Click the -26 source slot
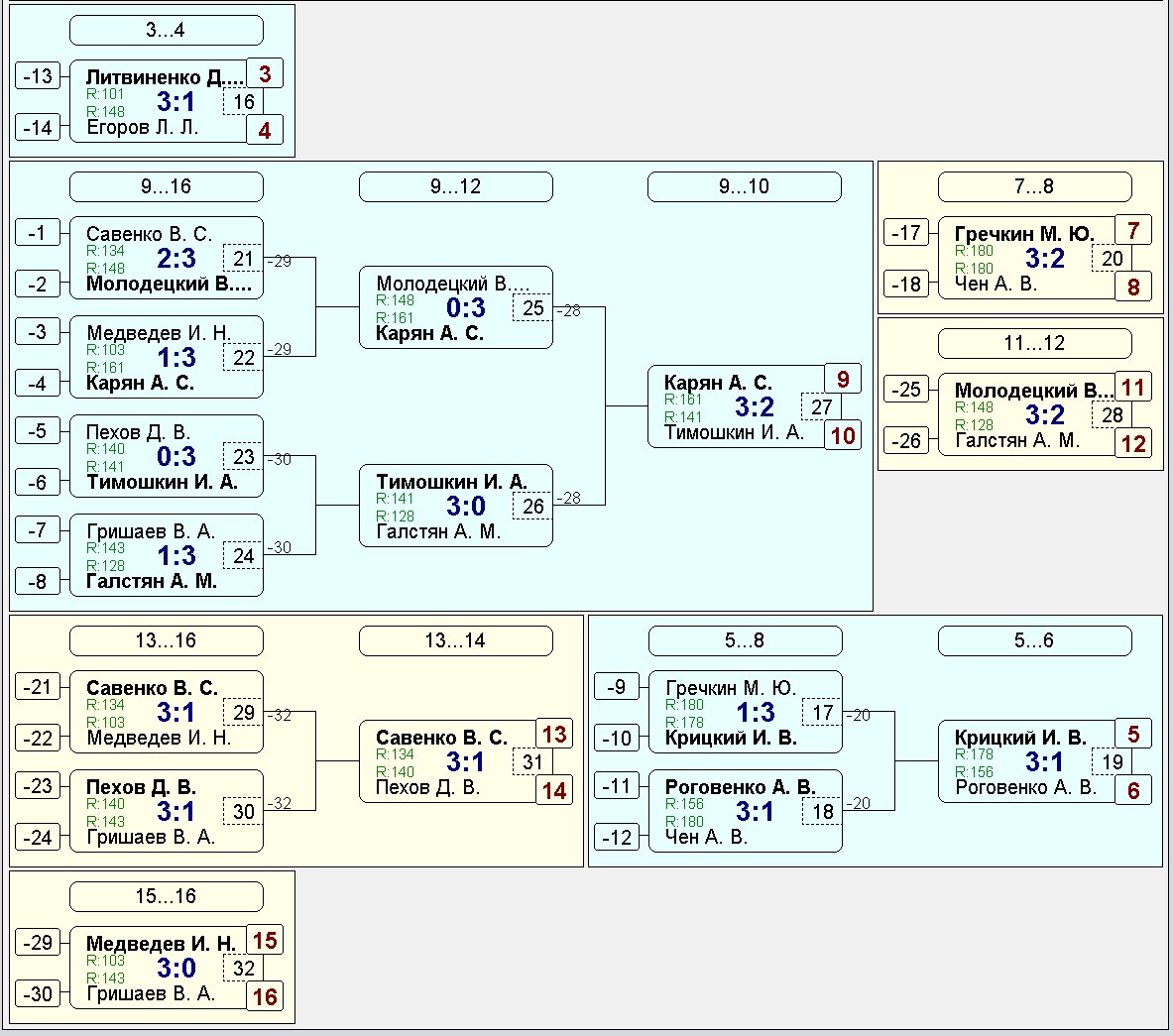 (x=906, y=440)
